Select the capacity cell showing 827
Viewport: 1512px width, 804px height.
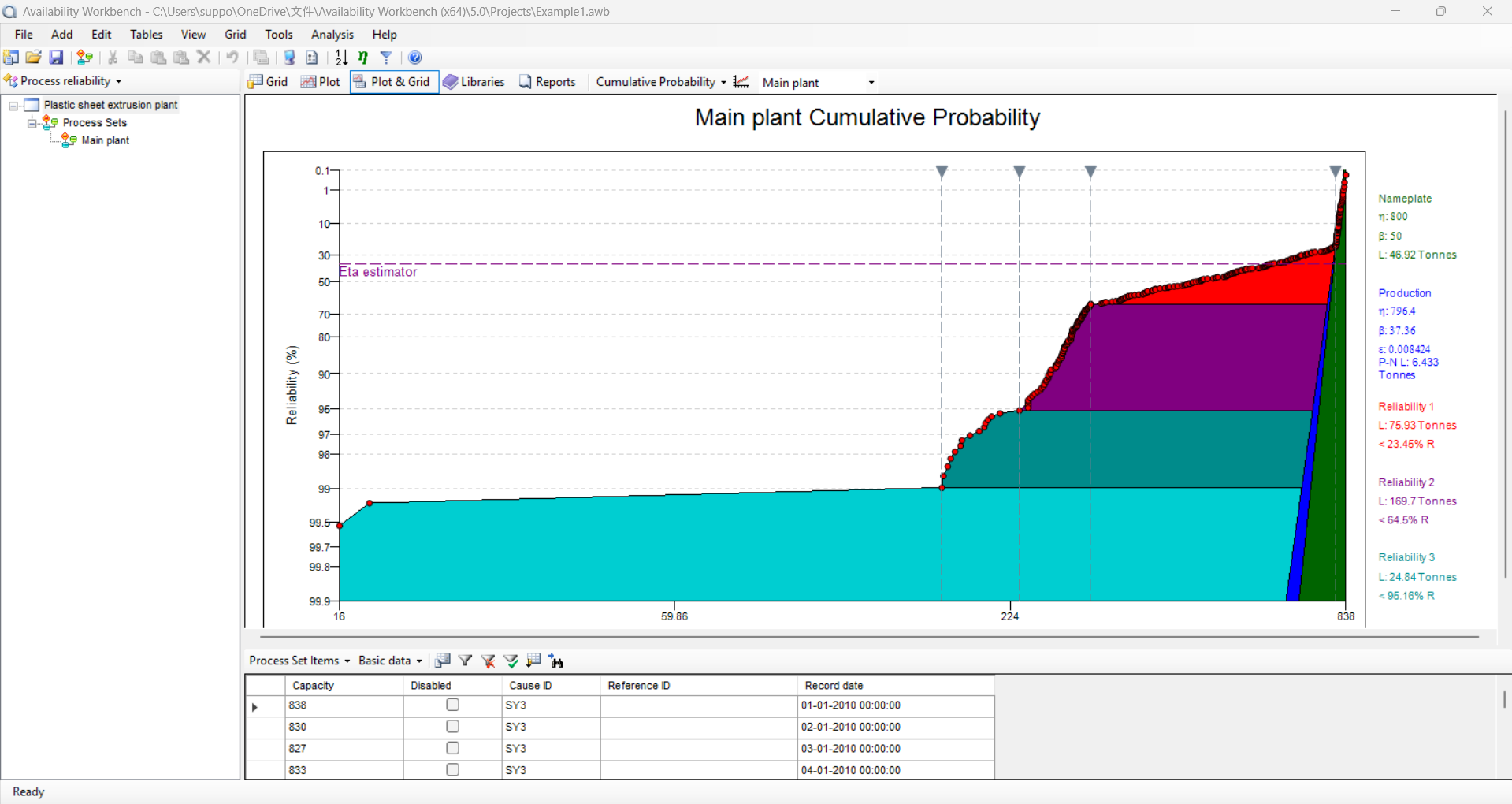pos(344,748)
